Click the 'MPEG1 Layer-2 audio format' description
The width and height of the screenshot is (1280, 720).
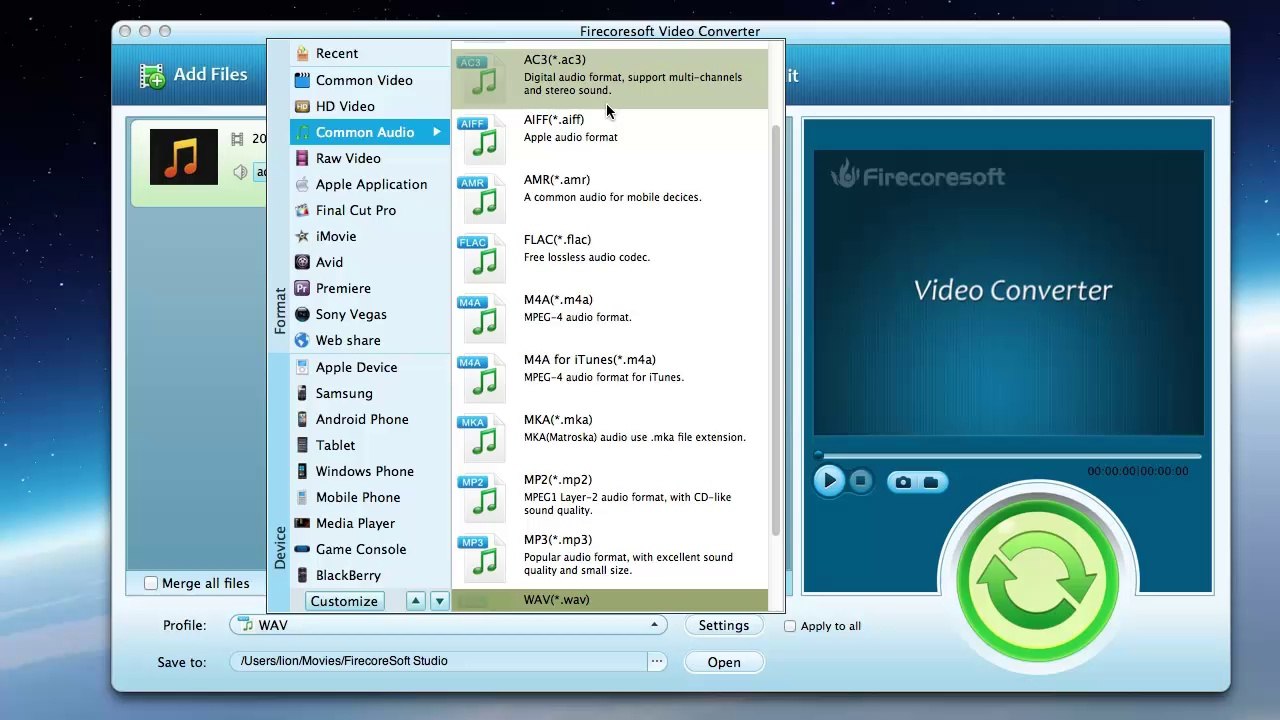(627, 504)
